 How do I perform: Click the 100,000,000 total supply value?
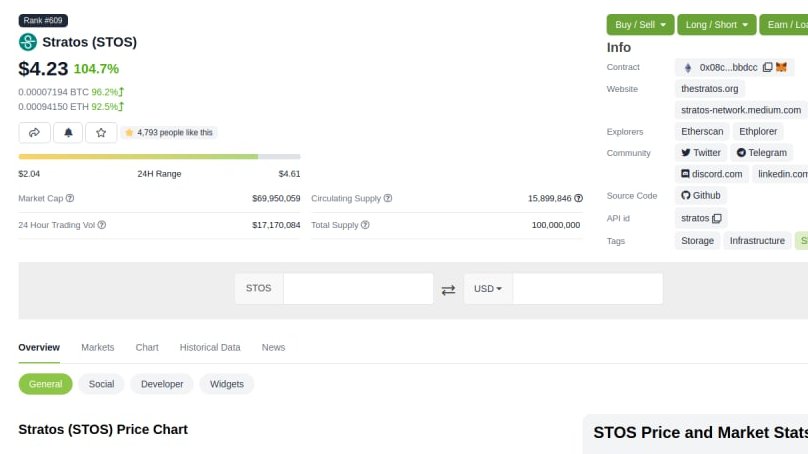click(556, 225)
